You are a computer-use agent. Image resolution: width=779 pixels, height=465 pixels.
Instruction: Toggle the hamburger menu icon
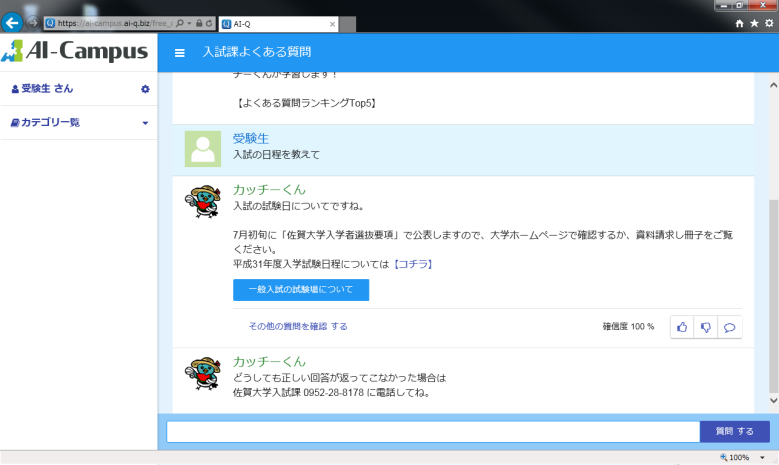click(x=180, y=53)
